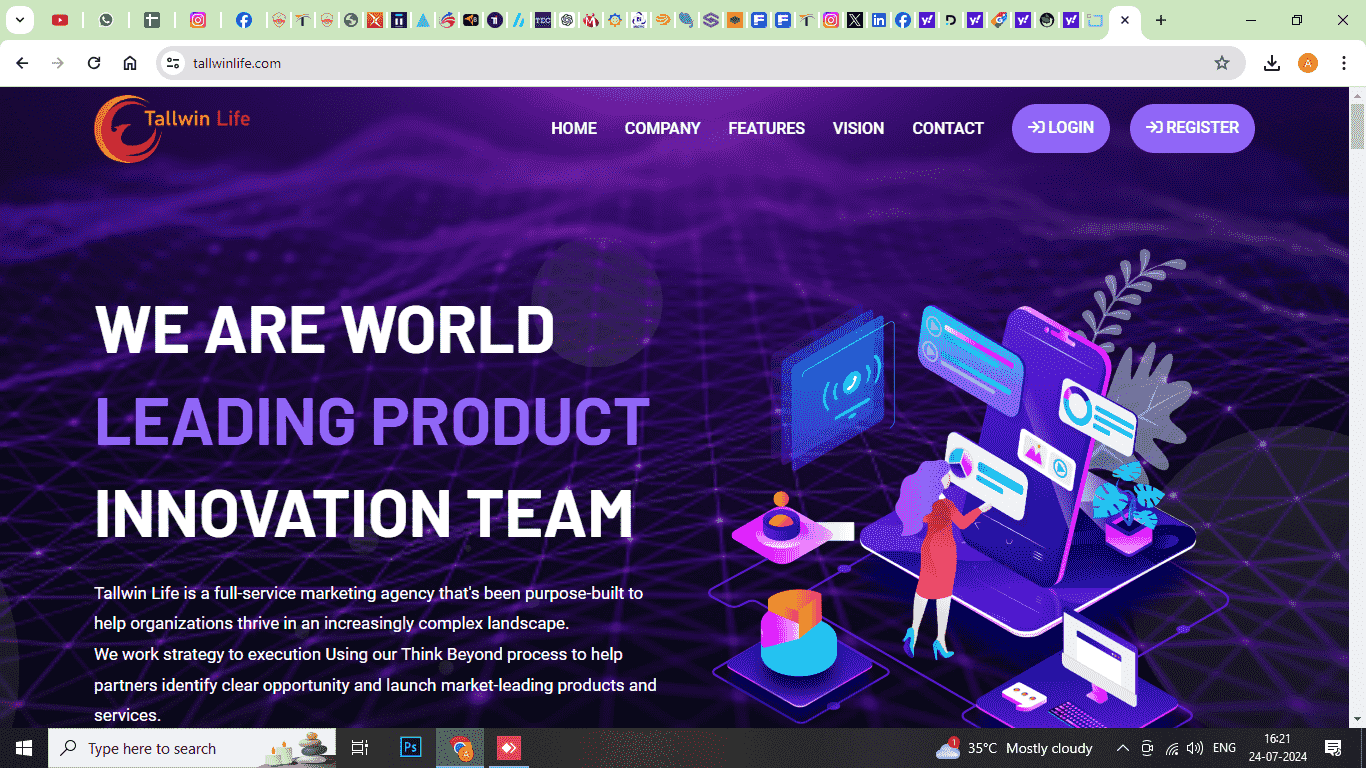
Task: Open the Chrome three-dot menu
Action: tap(1343, 63)
